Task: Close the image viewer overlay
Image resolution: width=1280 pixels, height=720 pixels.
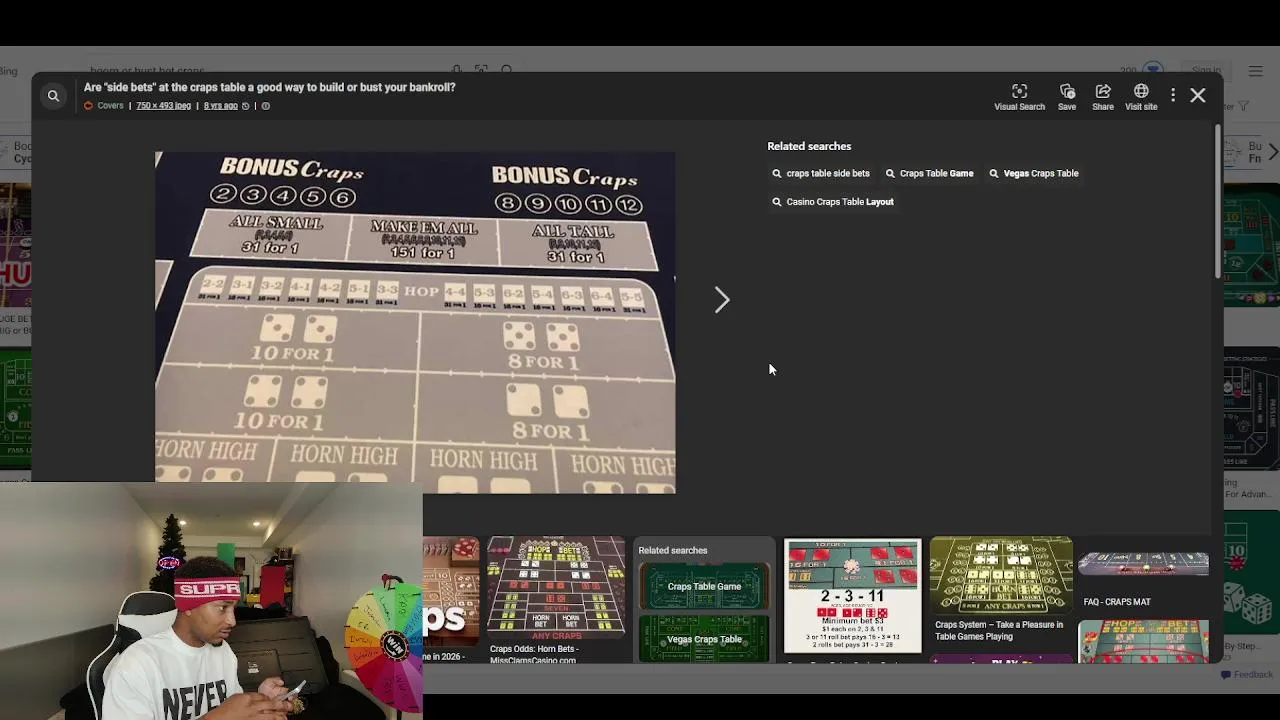Action: coord(1198,96)
